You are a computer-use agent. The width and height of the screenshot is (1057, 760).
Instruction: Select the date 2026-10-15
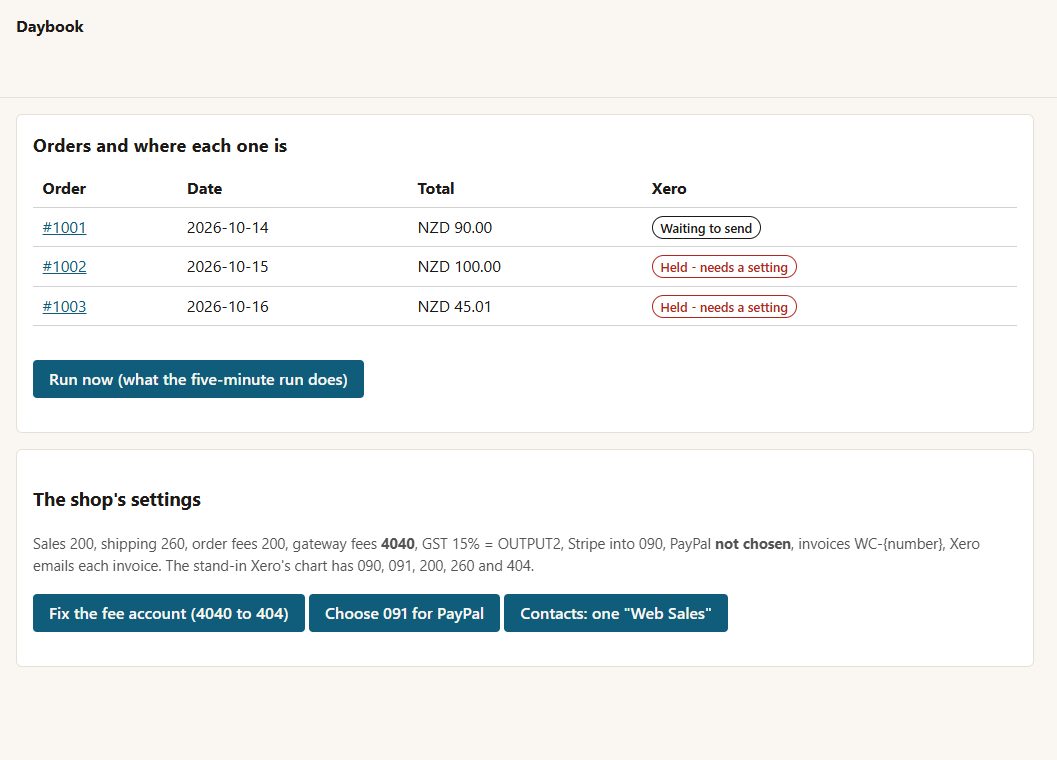click(x=227, y=267)
